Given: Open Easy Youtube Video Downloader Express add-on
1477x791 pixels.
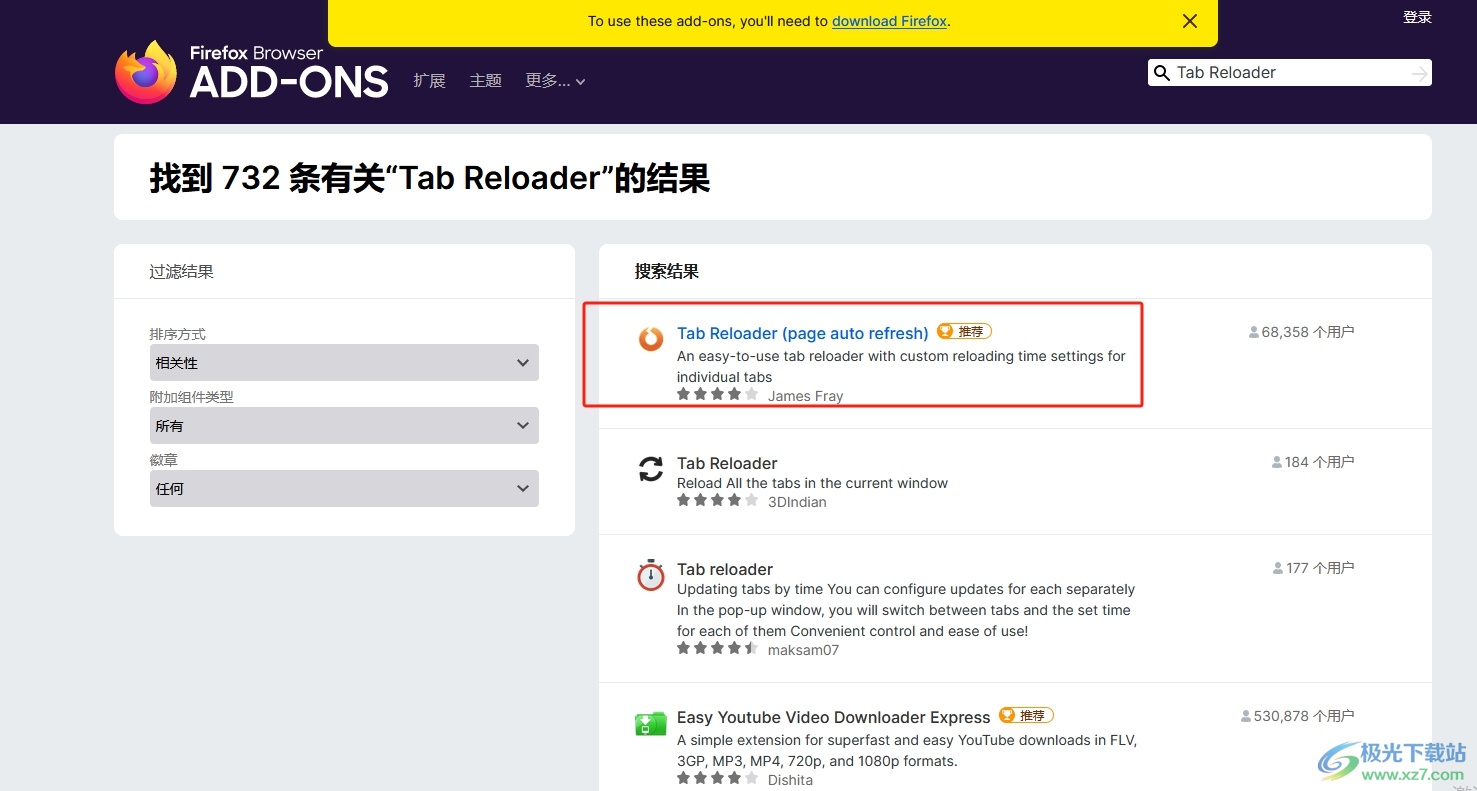Looking at the screenshot, I should point(834,717).
